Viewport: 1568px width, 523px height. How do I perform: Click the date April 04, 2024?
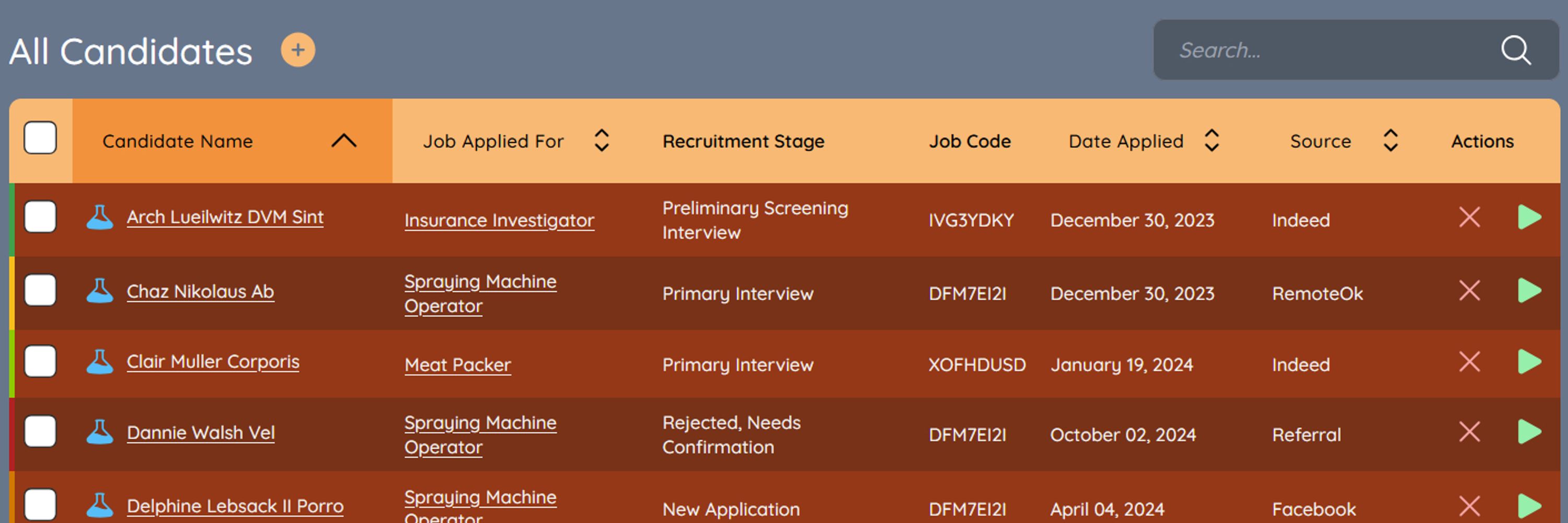coord(1107,509)
